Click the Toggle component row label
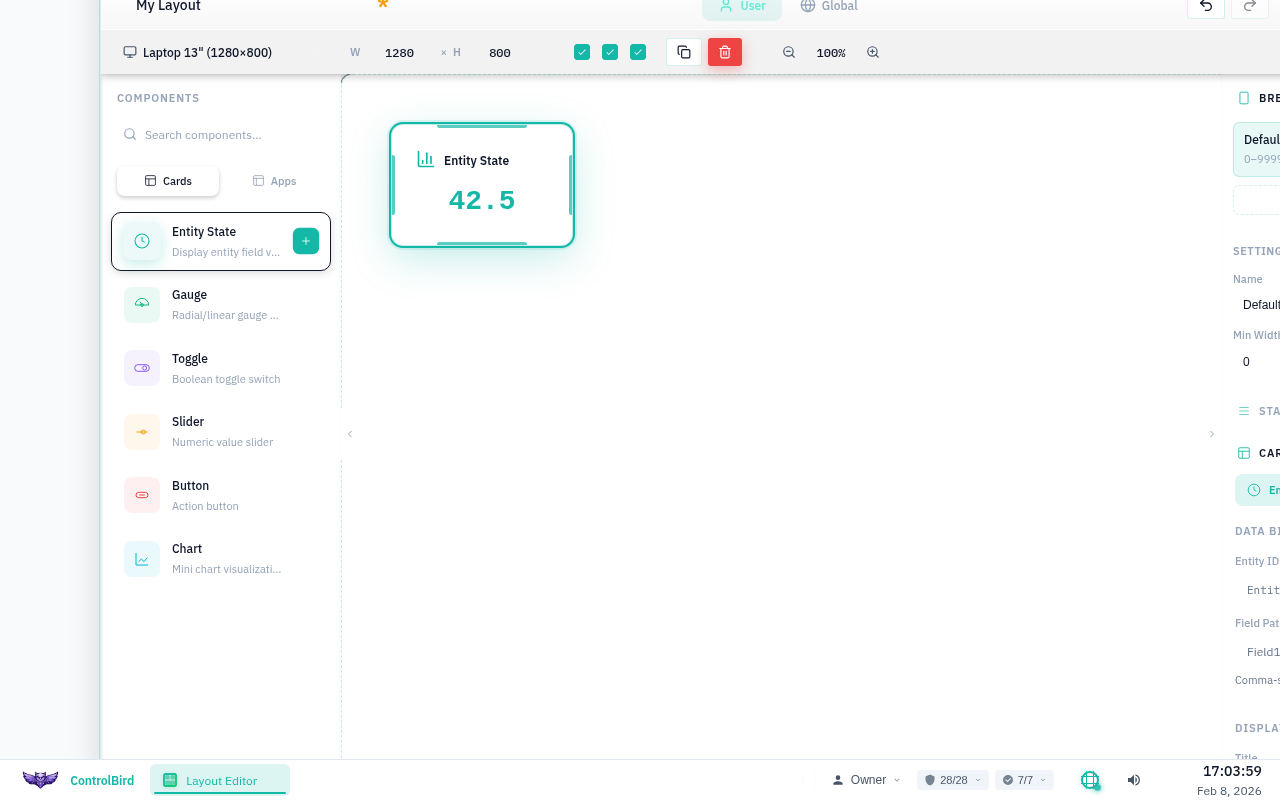The image size is (1280, 800). [x=190, y=359]
